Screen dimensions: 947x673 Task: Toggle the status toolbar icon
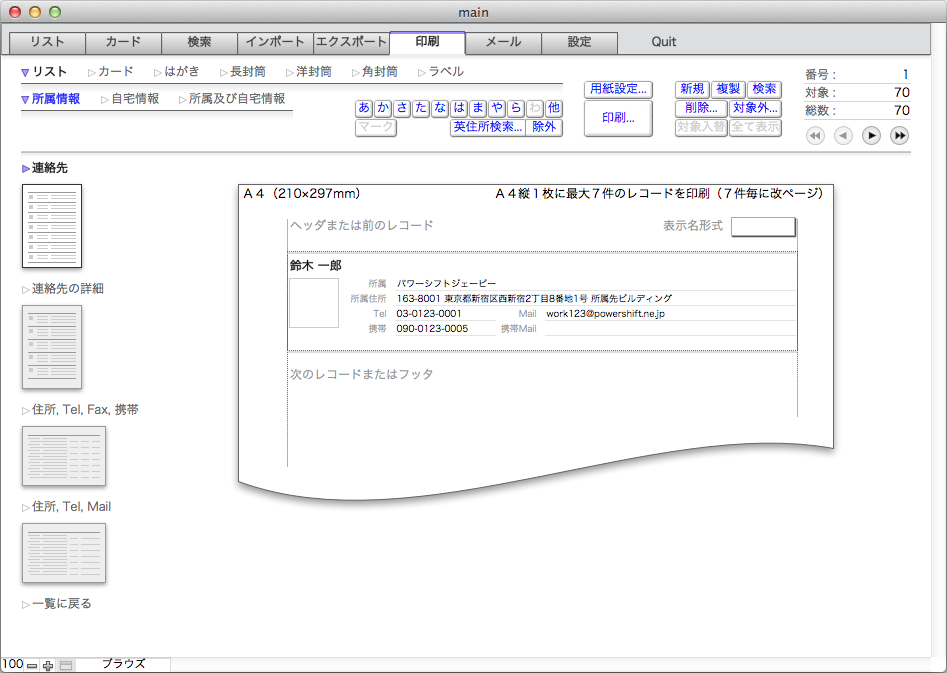65,665
